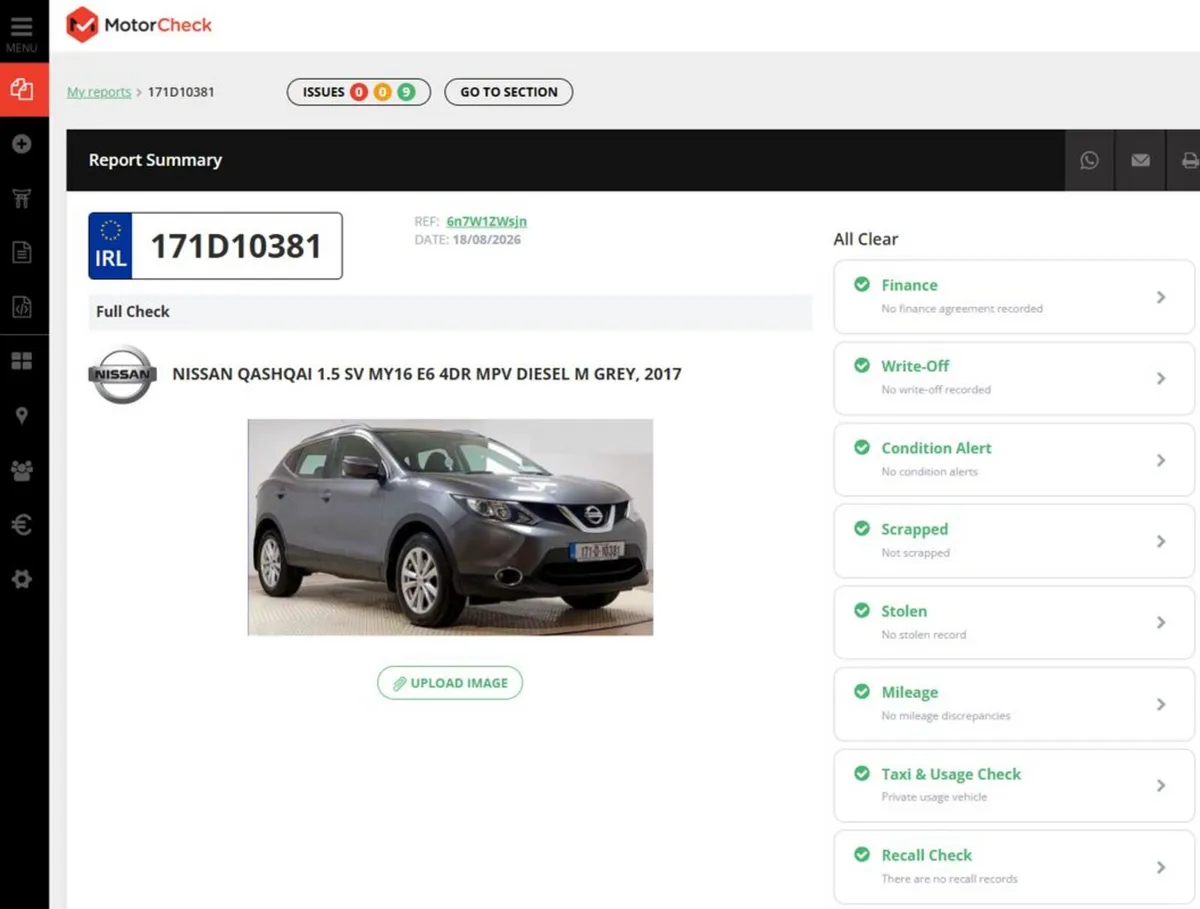This screenshot has height=909, width=1200.
Task: Click the green issues count badge
Action: coord(406,92)
